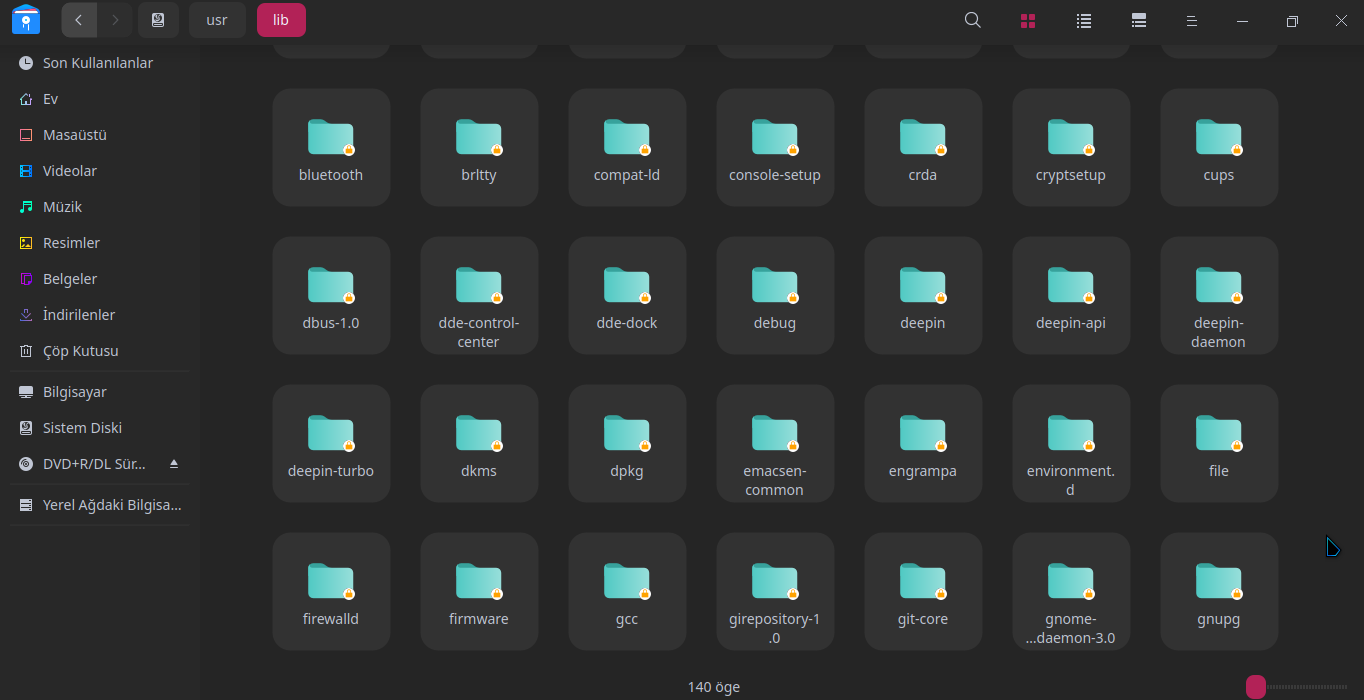Viewport: 1364px width, 700px height.
Task: Select the deepin-turbo folder
Action: [x=331, y=444]
